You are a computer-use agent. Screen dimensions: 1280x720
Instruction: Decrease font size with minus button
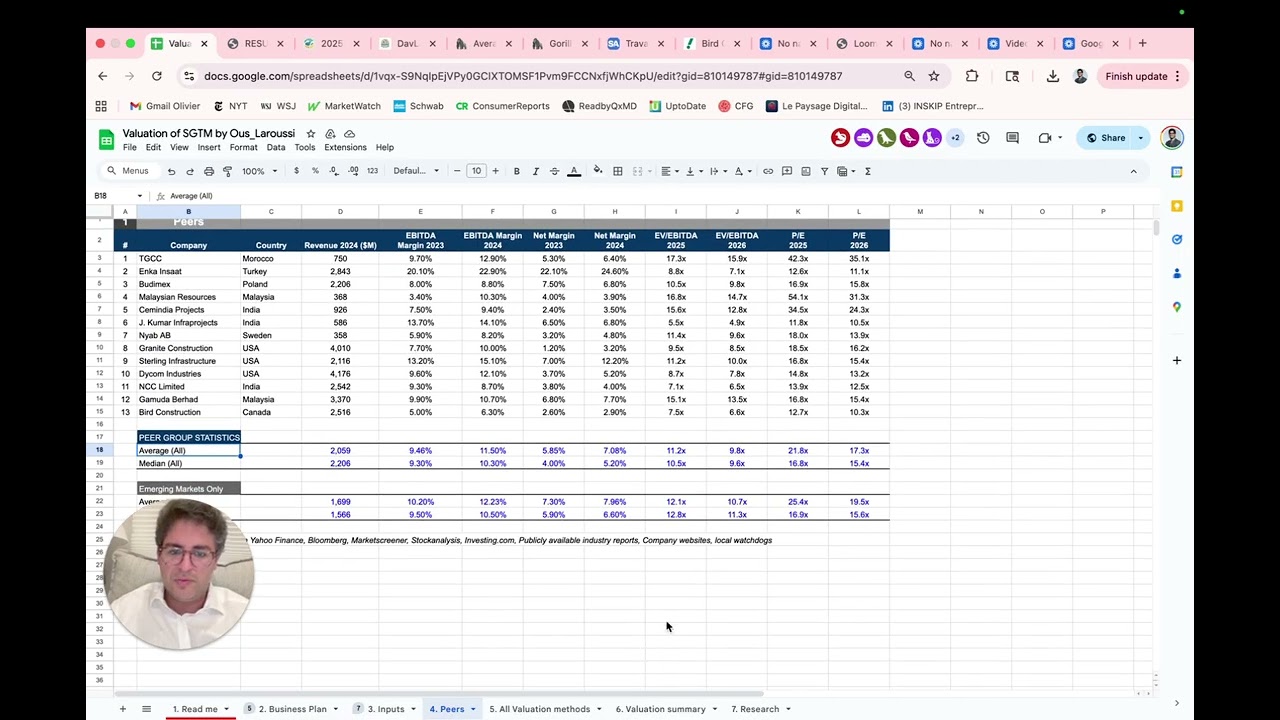click(x=457, y=171)
